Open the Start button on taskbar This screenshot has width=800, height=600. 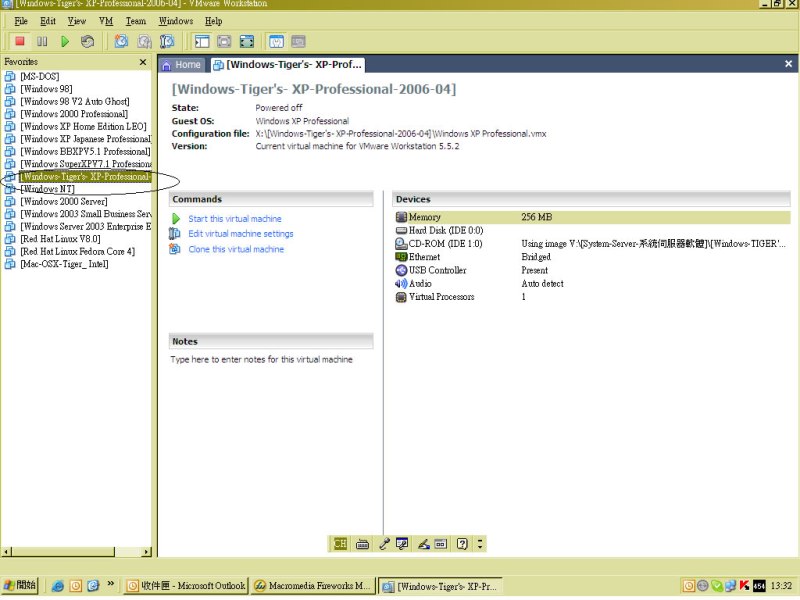[x=20, y=585]
